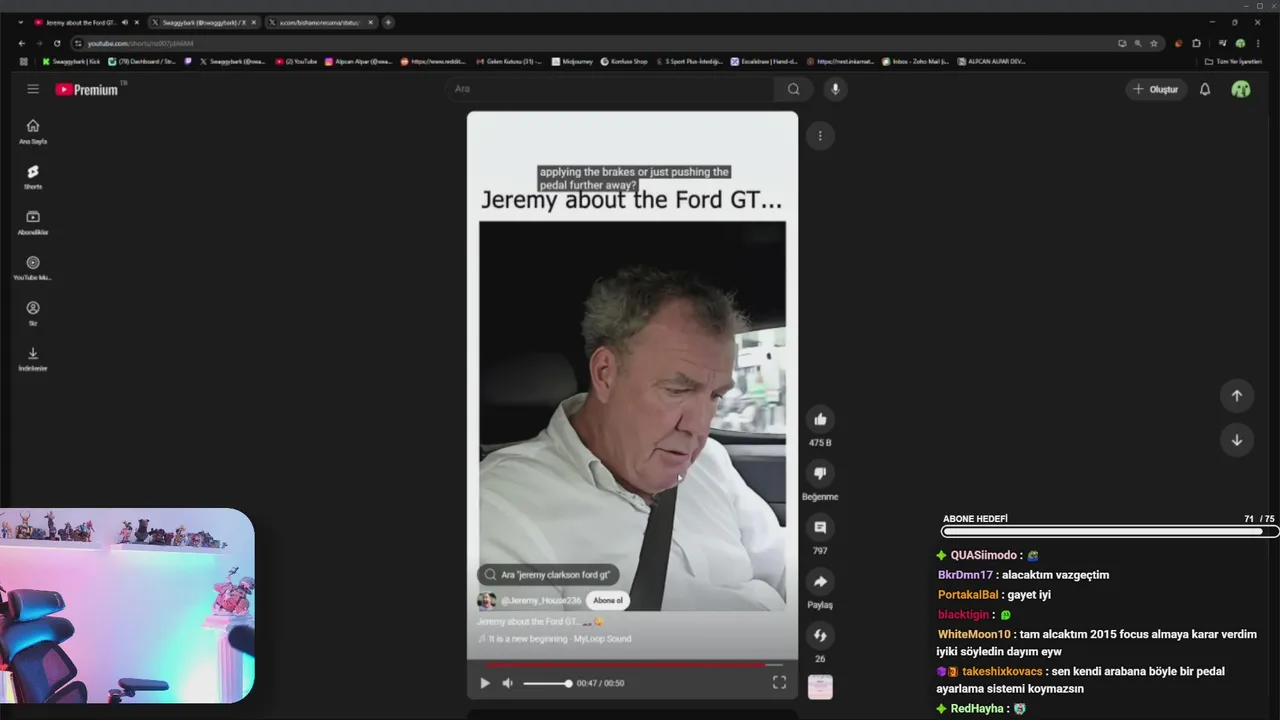Reload the current page
This screenshot has height=720, width=1280.
pos(57,43)
